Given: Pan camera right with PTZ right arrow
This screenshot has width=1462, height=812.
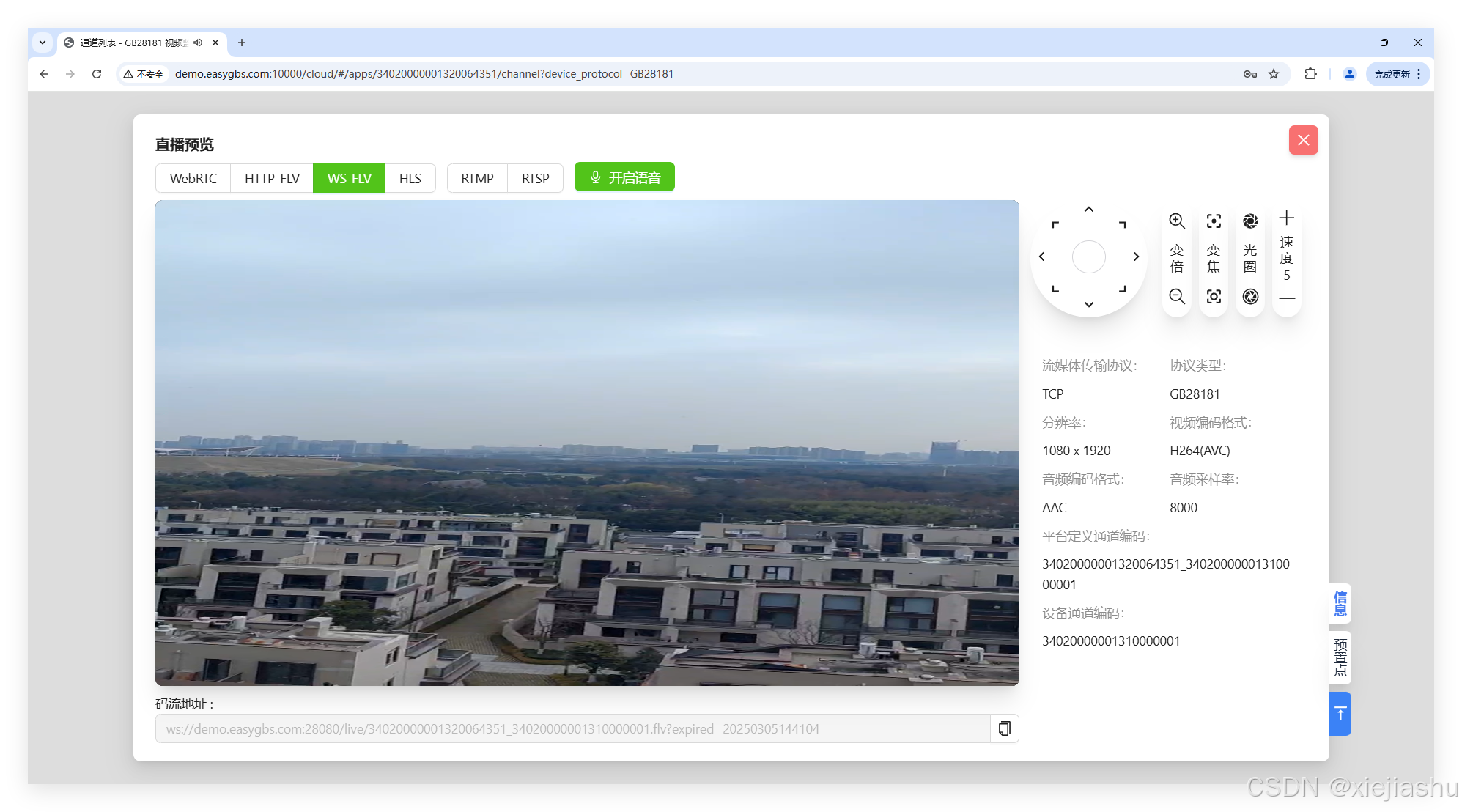Looking at the screenshot, I should 1136,256.
